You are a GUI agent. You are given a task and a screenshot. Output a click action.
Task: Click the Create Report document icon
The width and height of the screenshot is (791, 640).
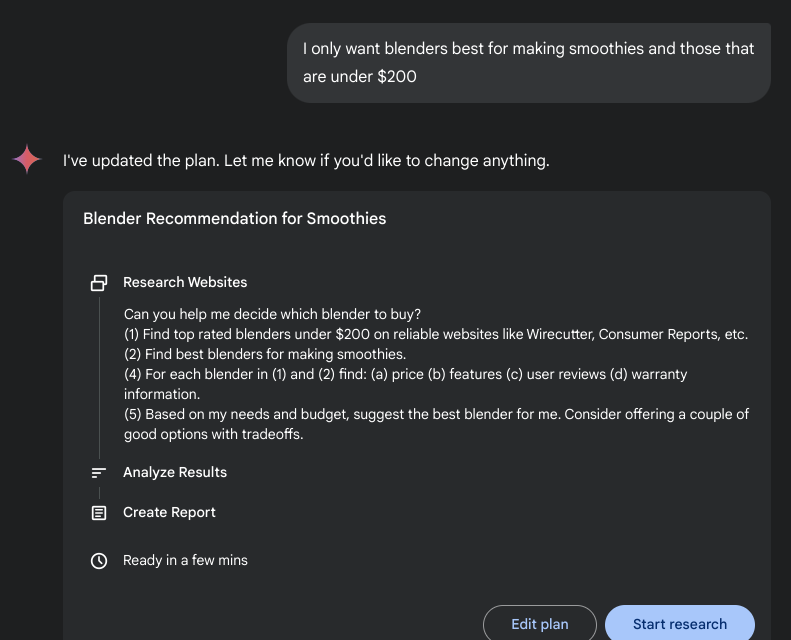[x=99, y=513]
